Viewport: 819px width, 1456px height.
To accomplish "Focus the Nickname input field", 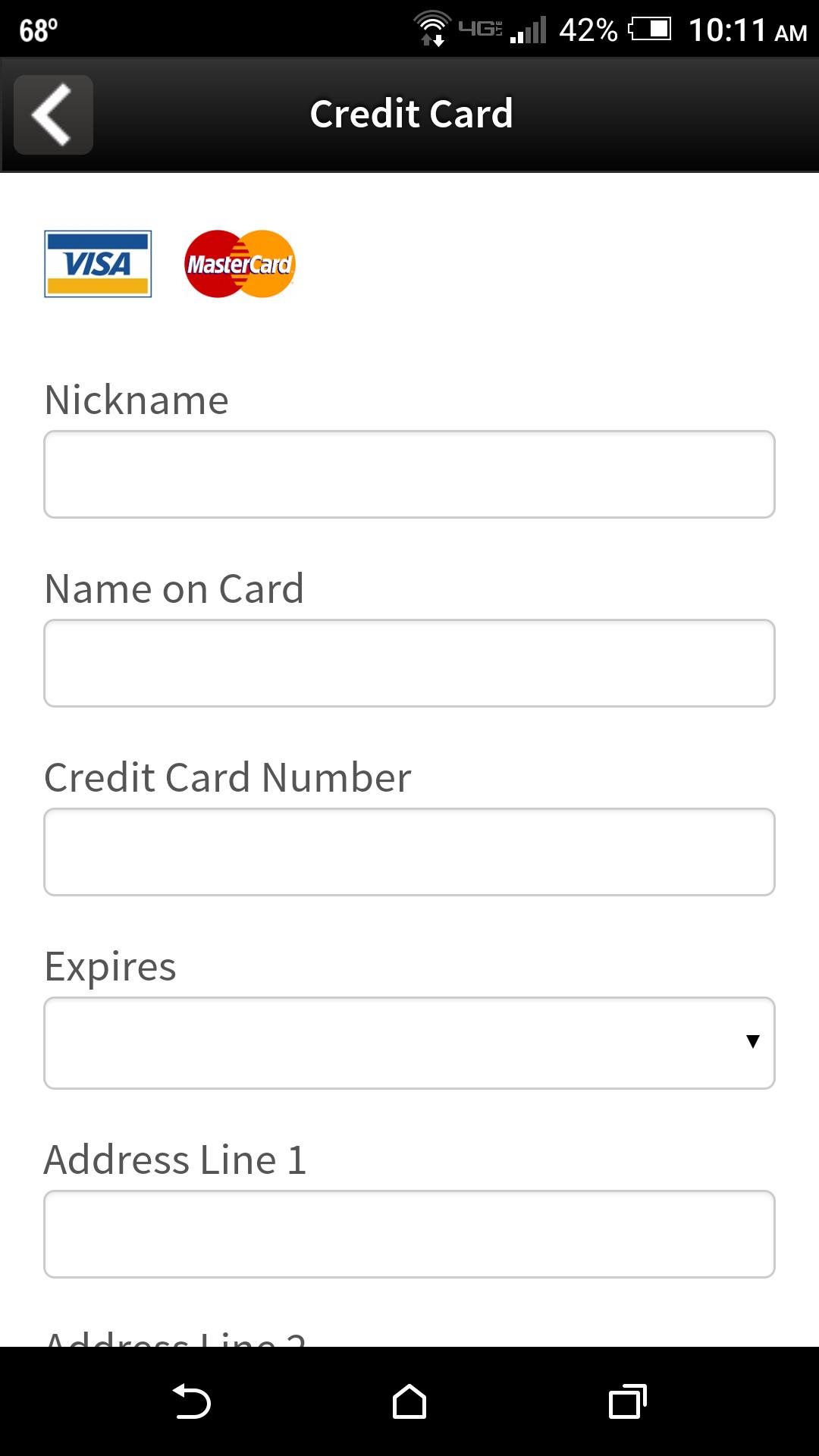I will coord(409,475).
